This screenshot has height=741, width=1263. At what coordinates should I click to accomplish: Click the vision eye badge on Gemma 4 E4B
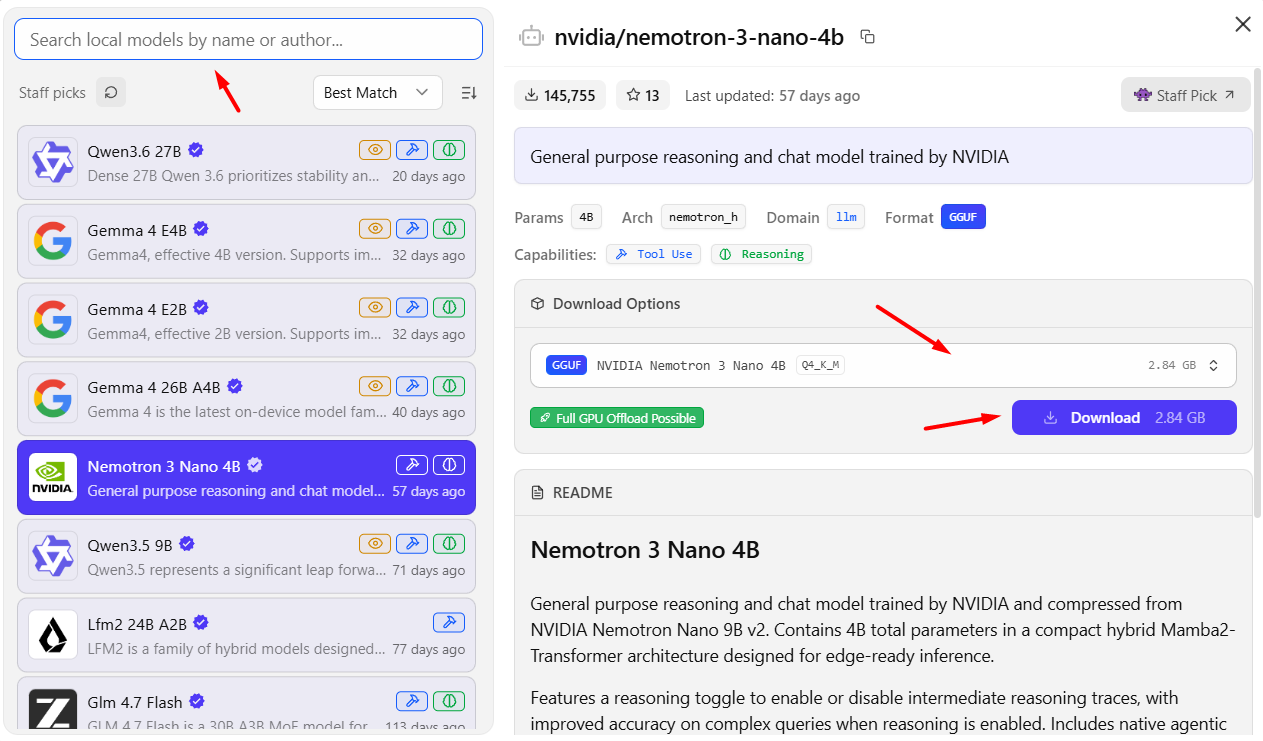(x=375, y=229)
